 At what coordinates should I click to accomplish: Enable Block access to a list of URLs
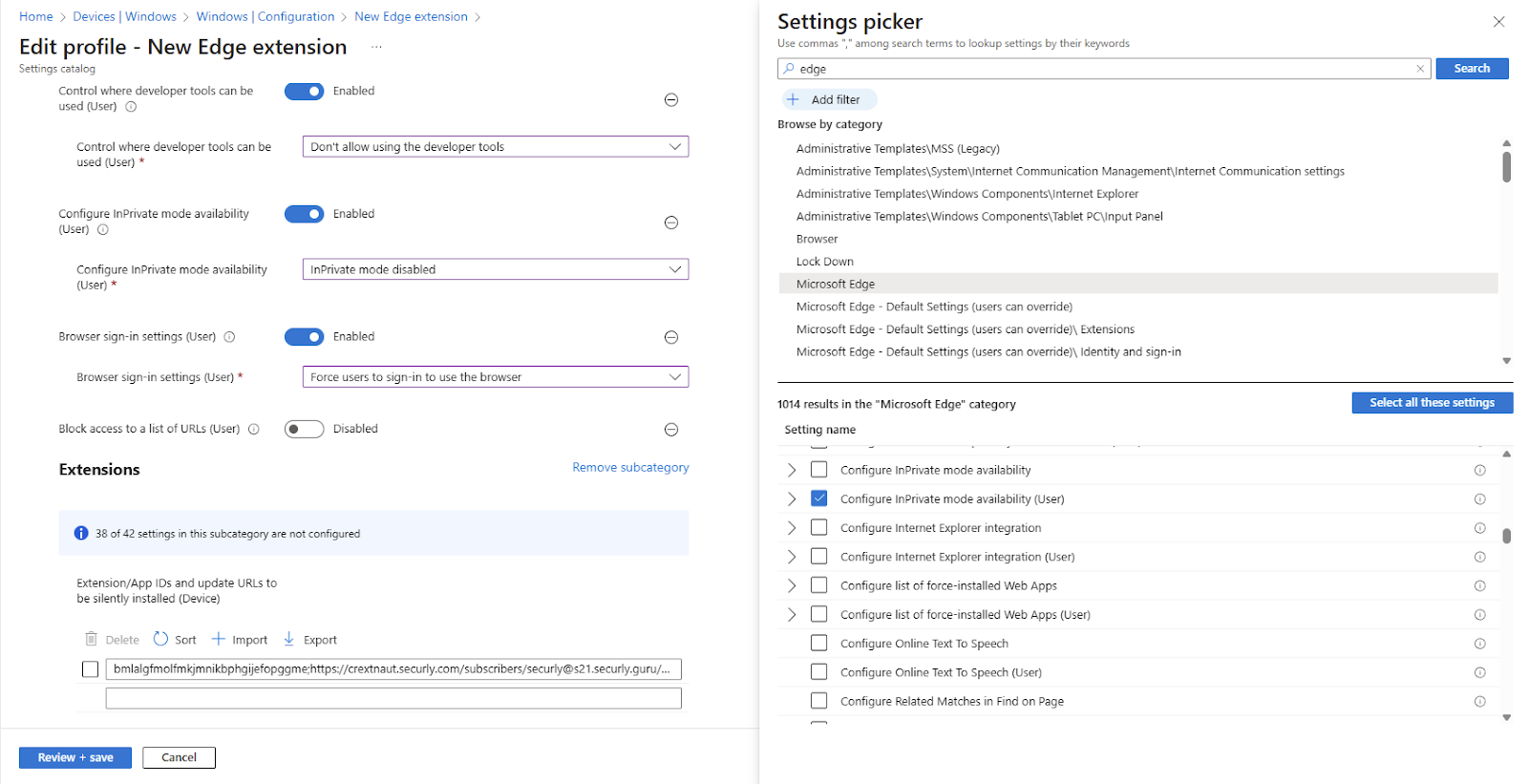(x=305, y=429)
